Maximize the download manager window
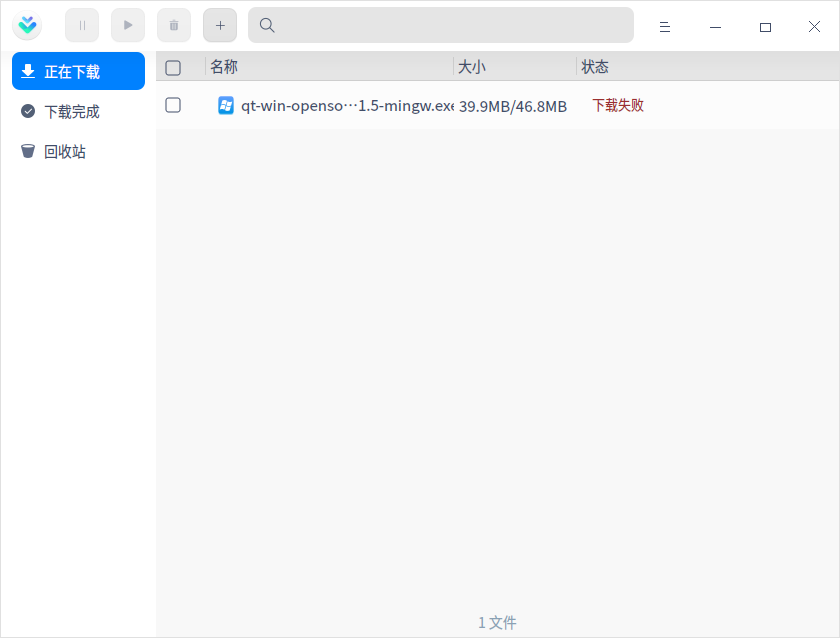 coord(766,27)
